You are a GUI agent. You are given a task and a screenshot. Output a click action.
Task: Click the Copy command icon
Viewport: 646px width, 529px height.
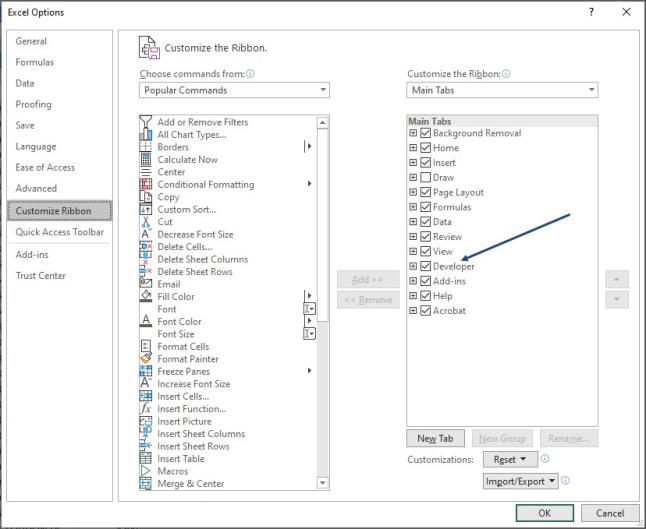tap(145, 197)
